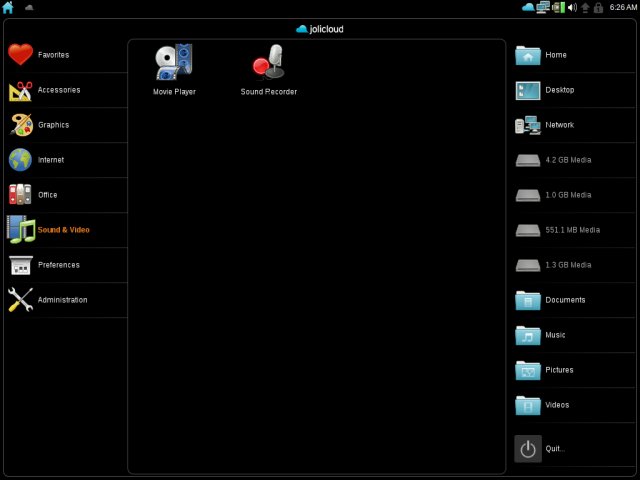Click the globe Internet icon
This screenshot has height=480, width=640.
click(x=20, y=160)
